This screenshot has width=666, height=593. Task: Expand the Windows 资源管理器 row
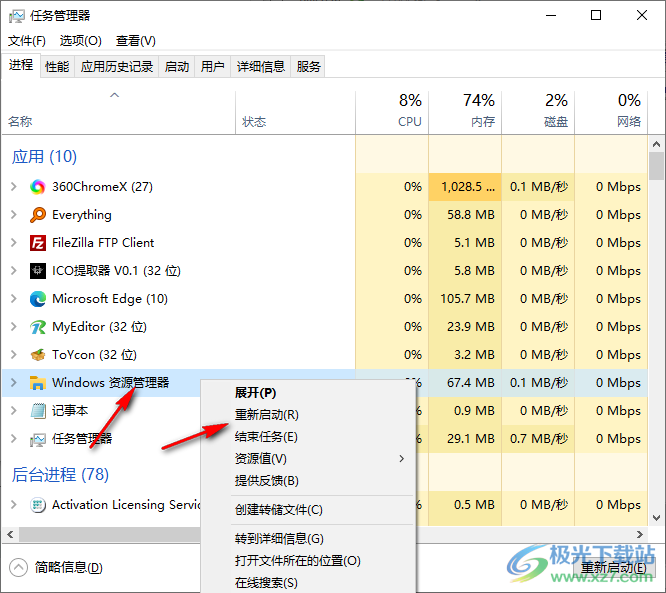tap(14, 383)
